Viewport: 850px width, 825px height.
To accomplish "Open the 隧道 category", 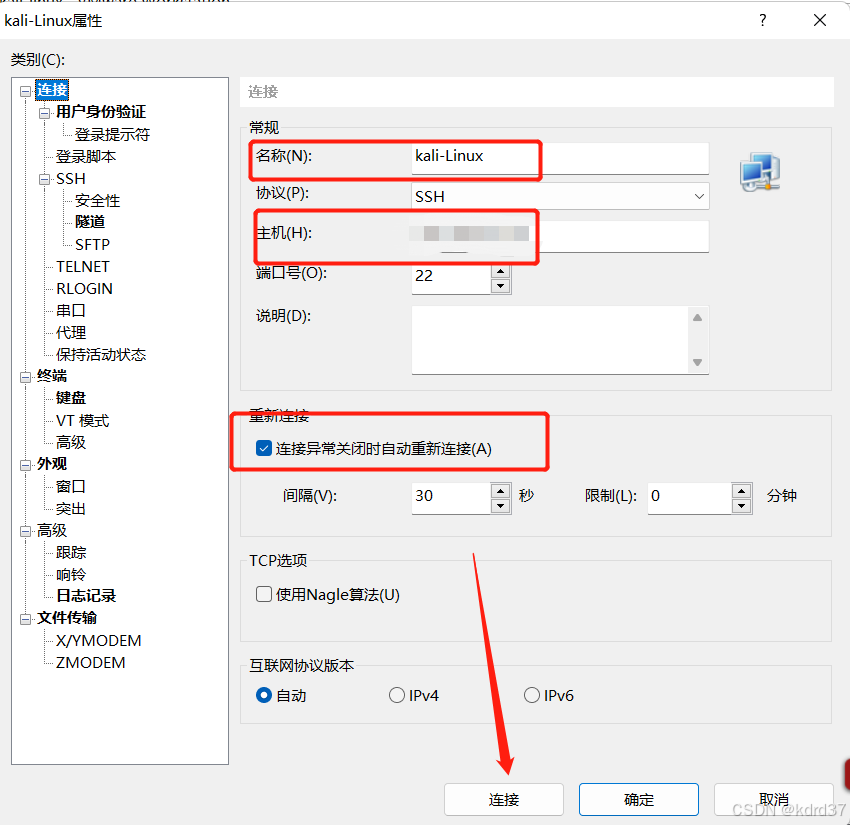I will (x=90, y=222).
